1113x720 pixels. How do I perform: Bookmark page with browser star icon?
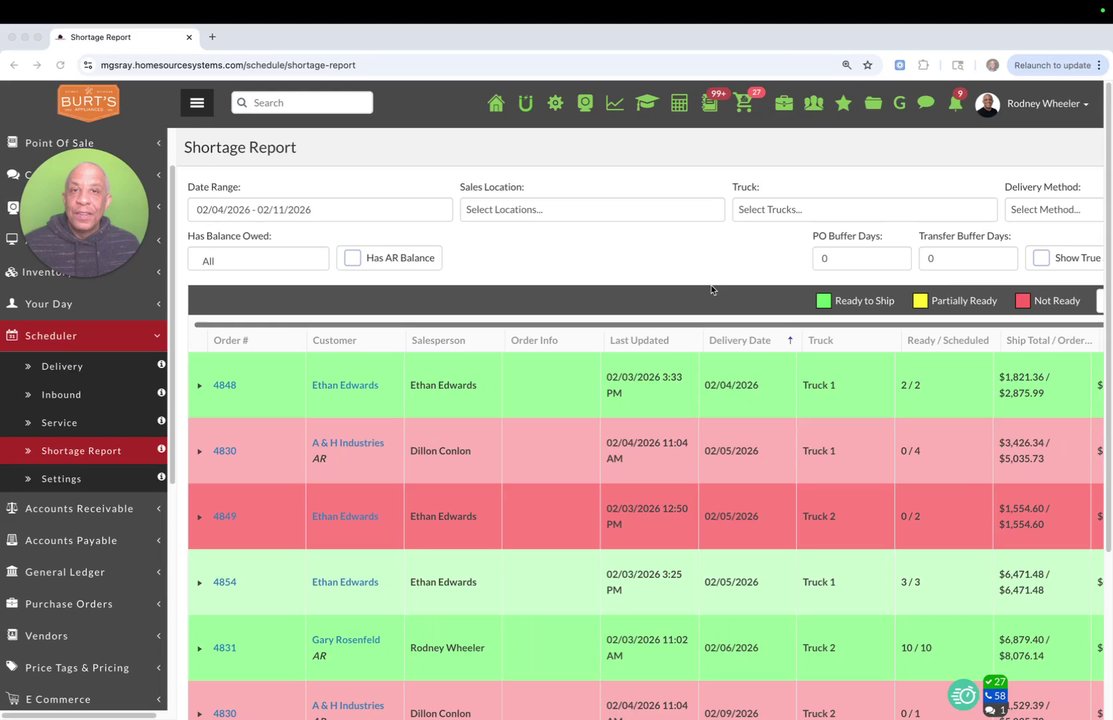coord(867,65)
